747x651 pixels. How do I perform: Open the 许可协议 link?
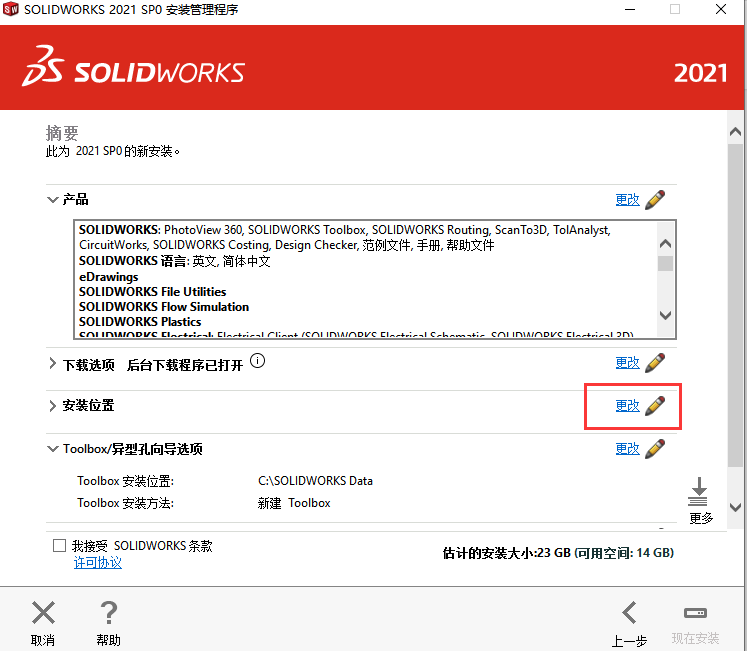pyautogui.click(x=98, y=563)
